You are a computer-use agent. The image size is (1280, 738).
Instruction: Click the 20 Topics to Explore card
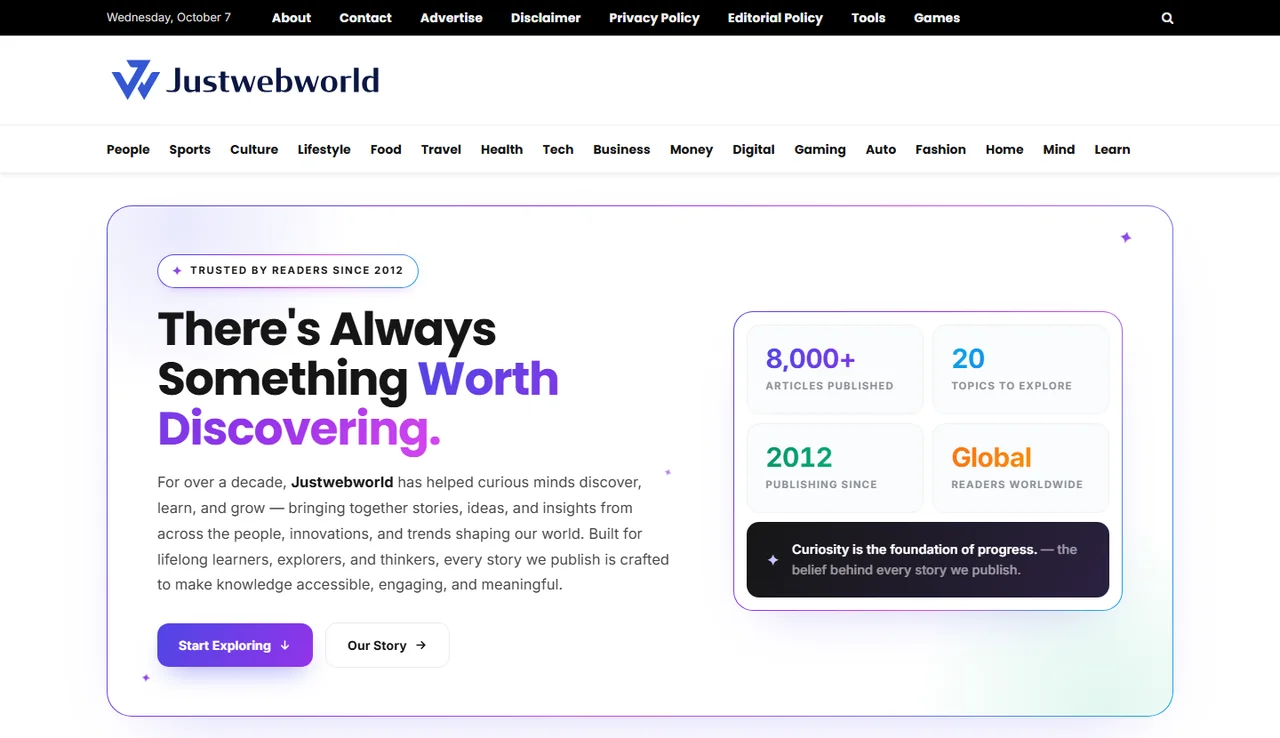[1021, 369]
